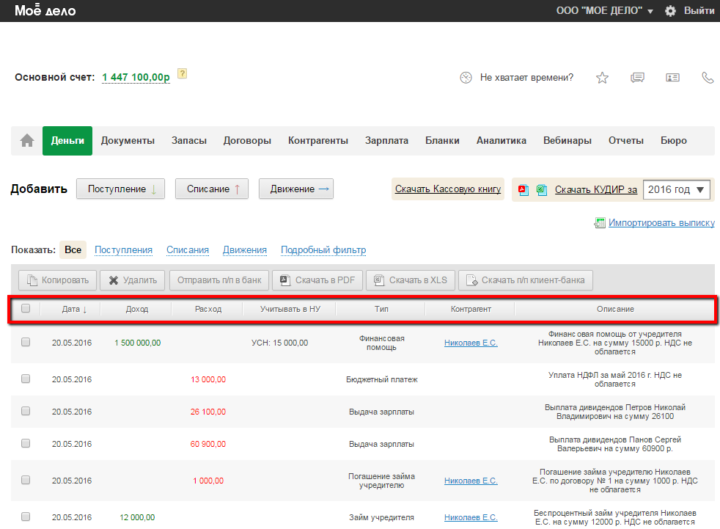Toggle the select-all checkbox in table header

pos(26,309)
